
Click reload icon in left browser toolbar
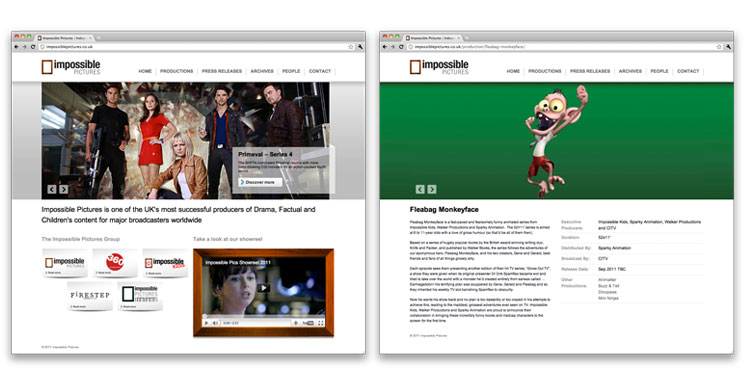point(33,47)
